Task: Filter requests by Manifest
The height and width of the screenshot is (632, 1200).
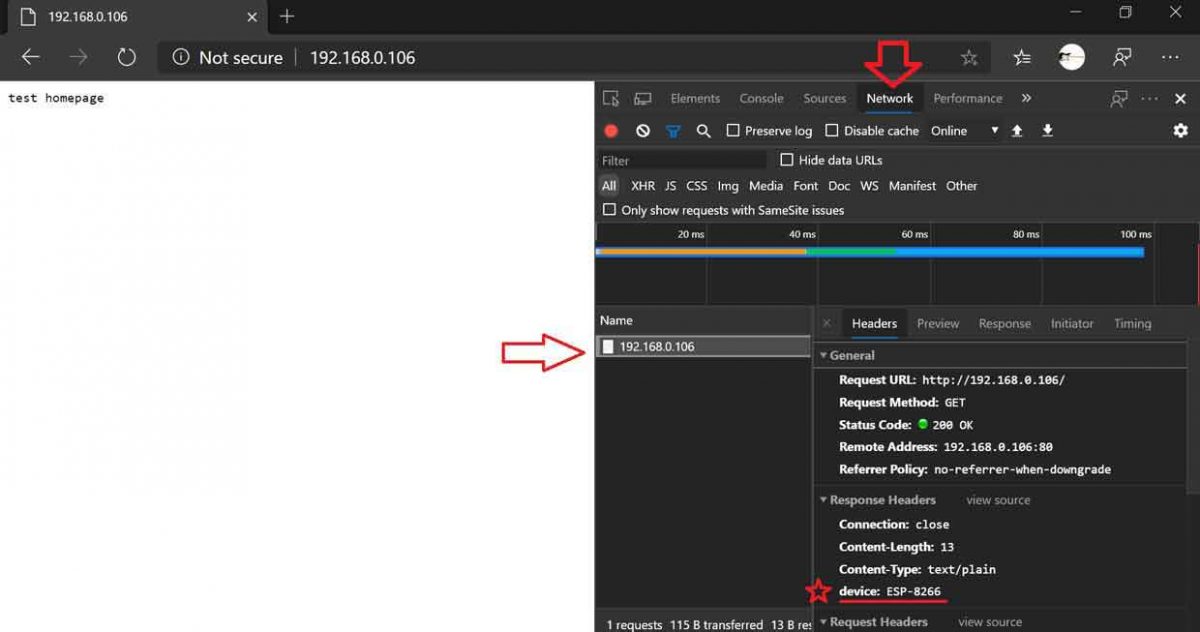Action: pyautogui.click(x=912, y=186)
